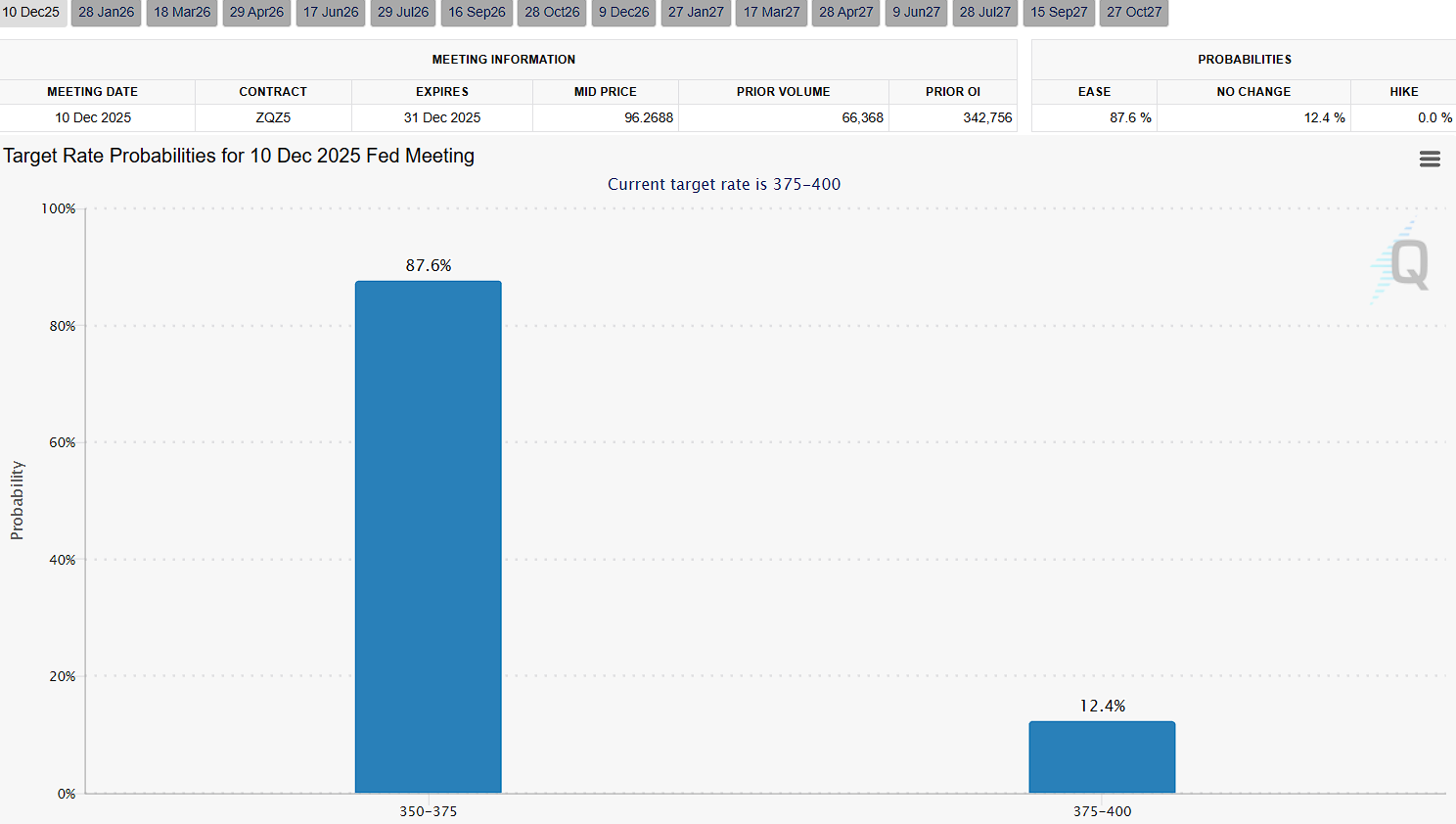Screen dimensions: 1456x824
Task: Open the 16 Sep26 meeting tab
Action: 478,13
